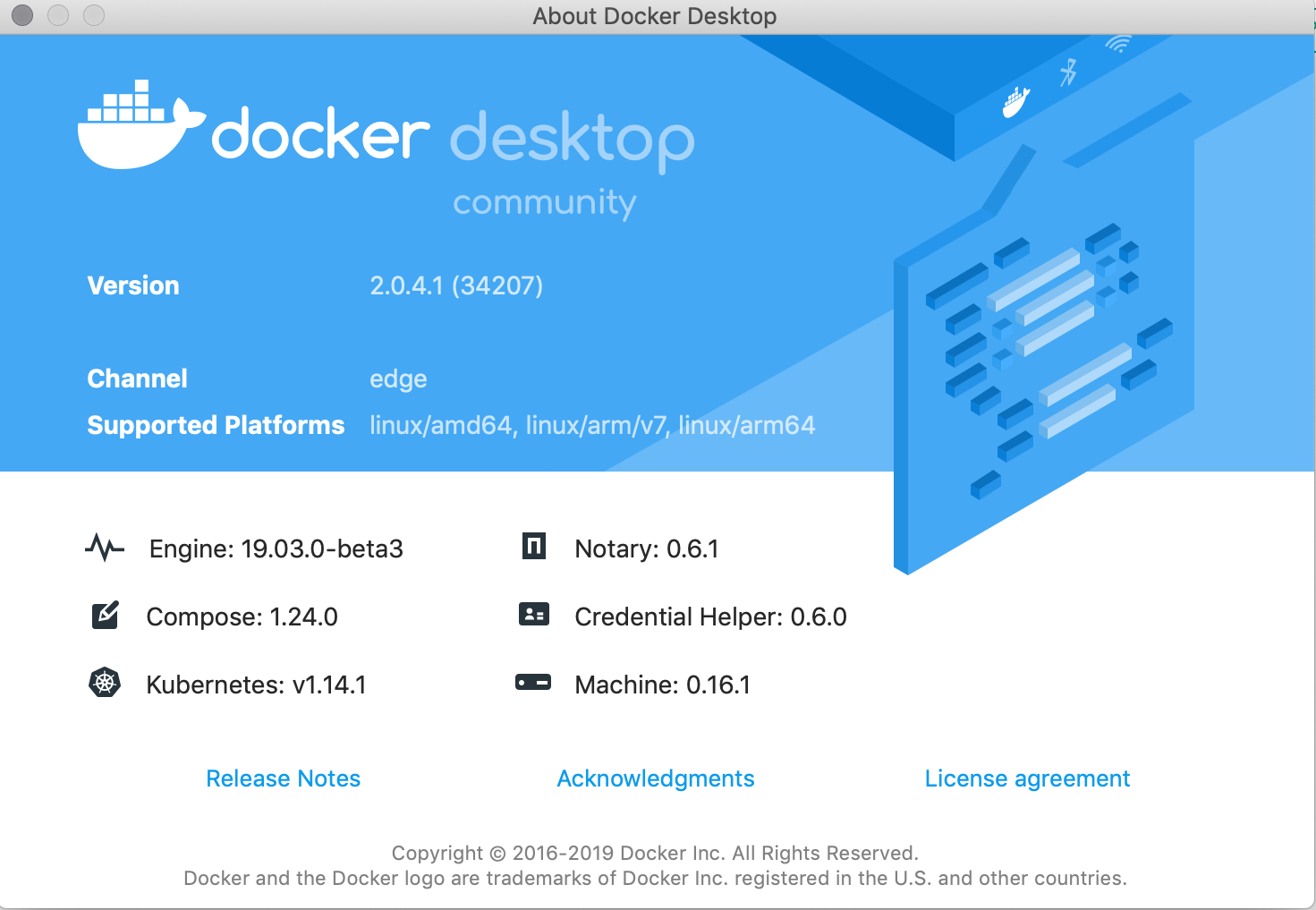Screen dimensions: 1316x910
Task: Open the Acknowledgments link
Action: point(656,778)
